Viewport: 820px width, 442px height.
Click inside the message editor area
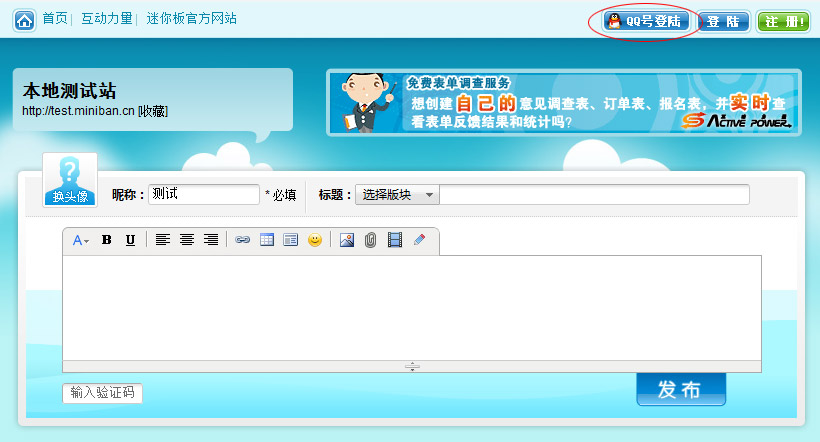point(412,308)
